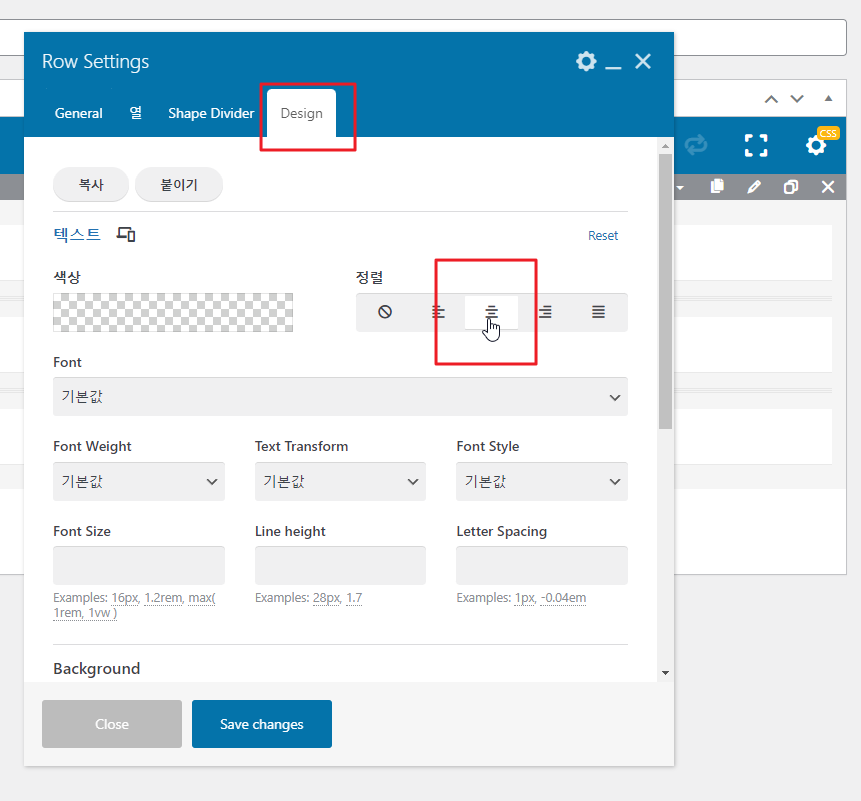This screenshot has width=861, height=801.
Task: Open the 색상 text color picker
Action: [x=173, y=312]
